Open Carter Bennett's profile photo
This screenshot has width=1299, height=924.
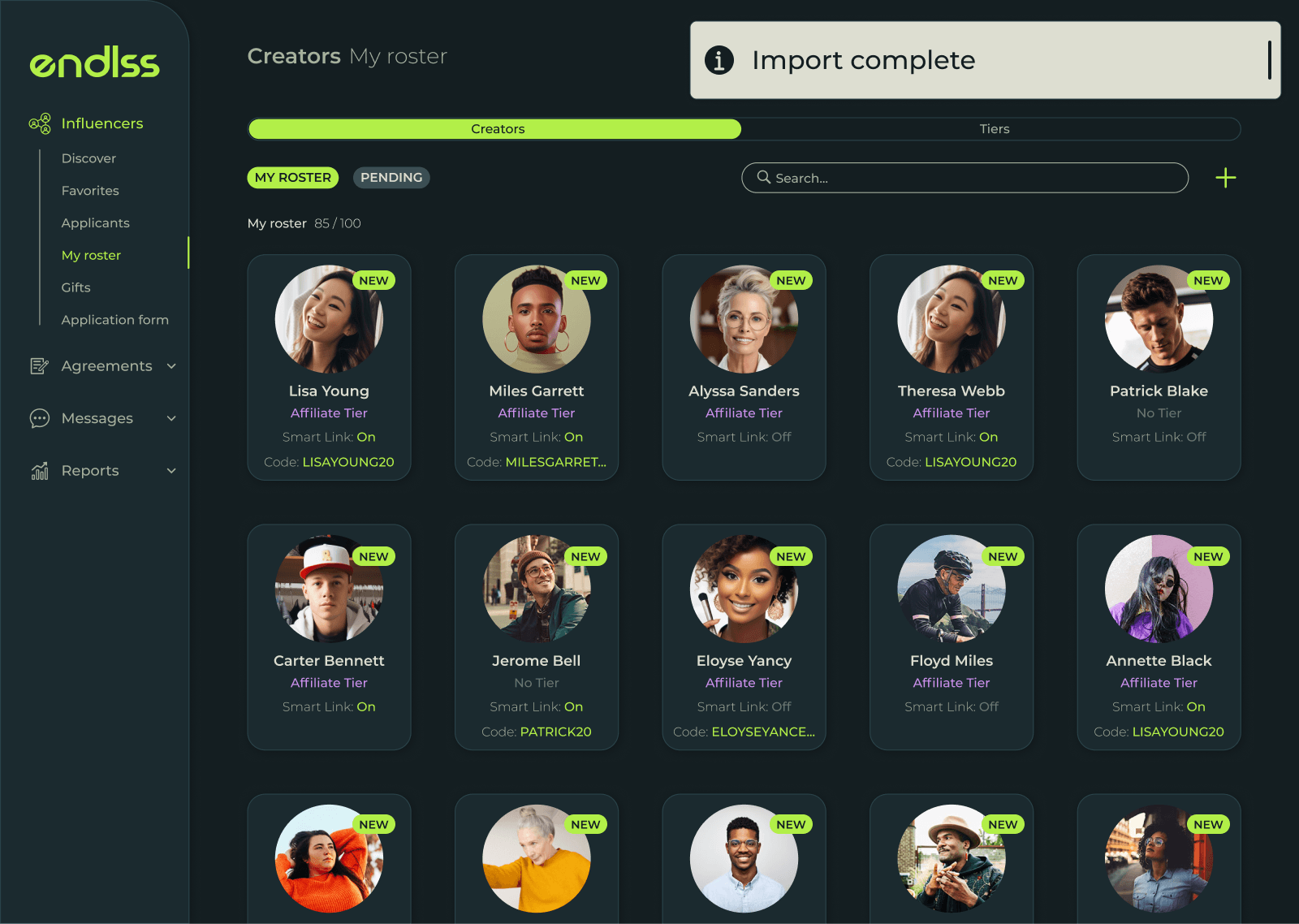coord(329,589)
